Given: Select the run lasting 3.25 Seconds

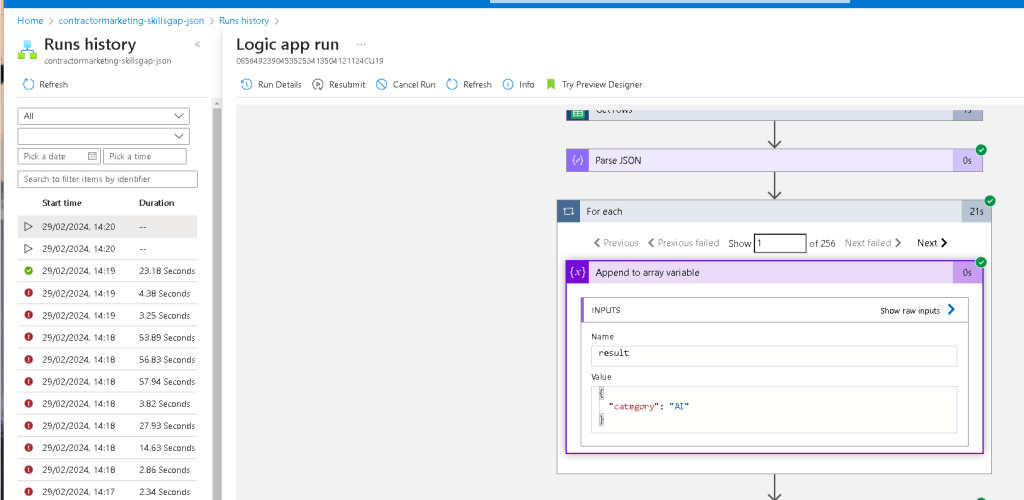Looking at the screenshot, I should click(107, 315).
